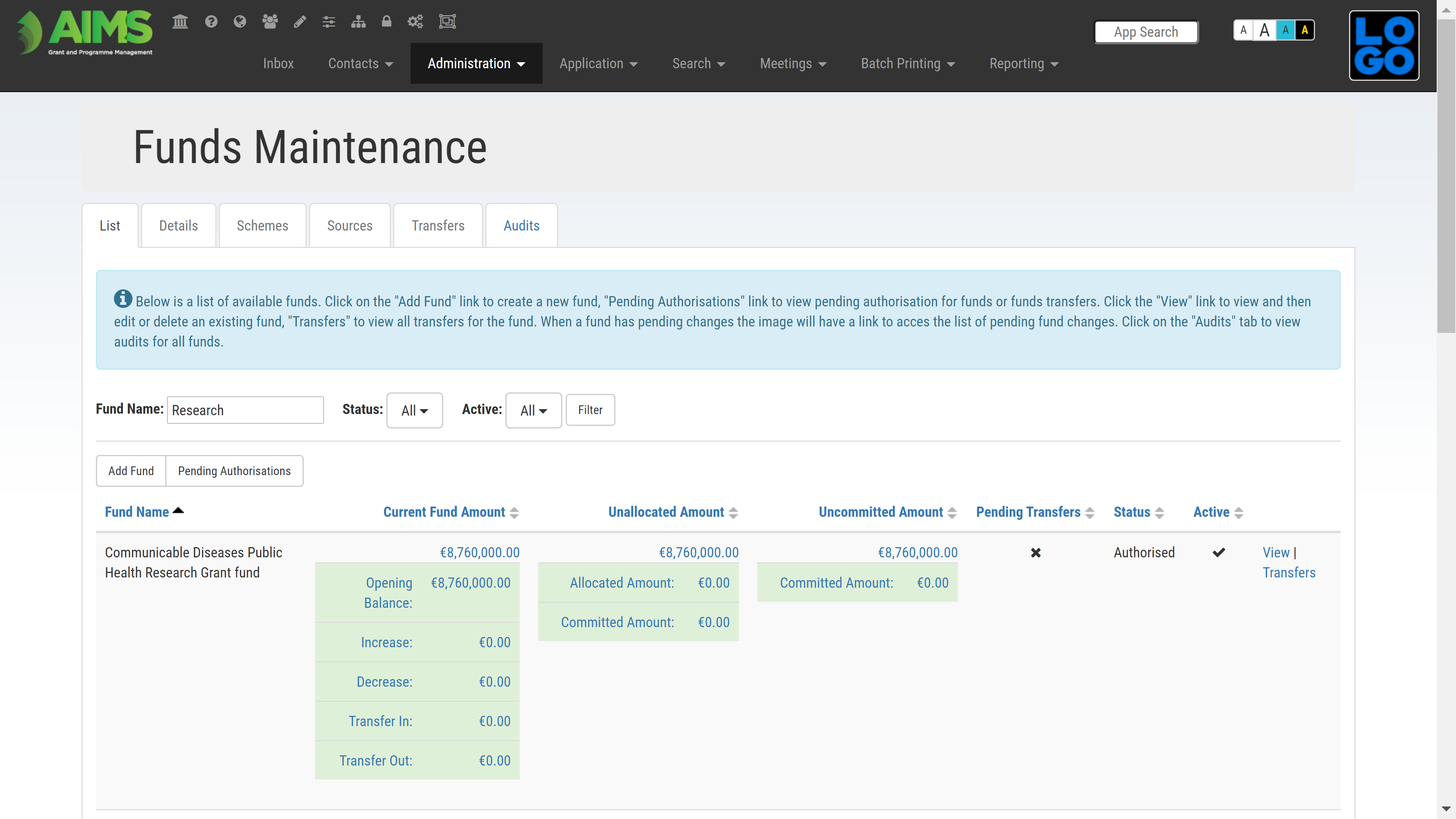Open the sitemap hierarchy icon
The image size is (1456, 819).
[x=358, y=22]
